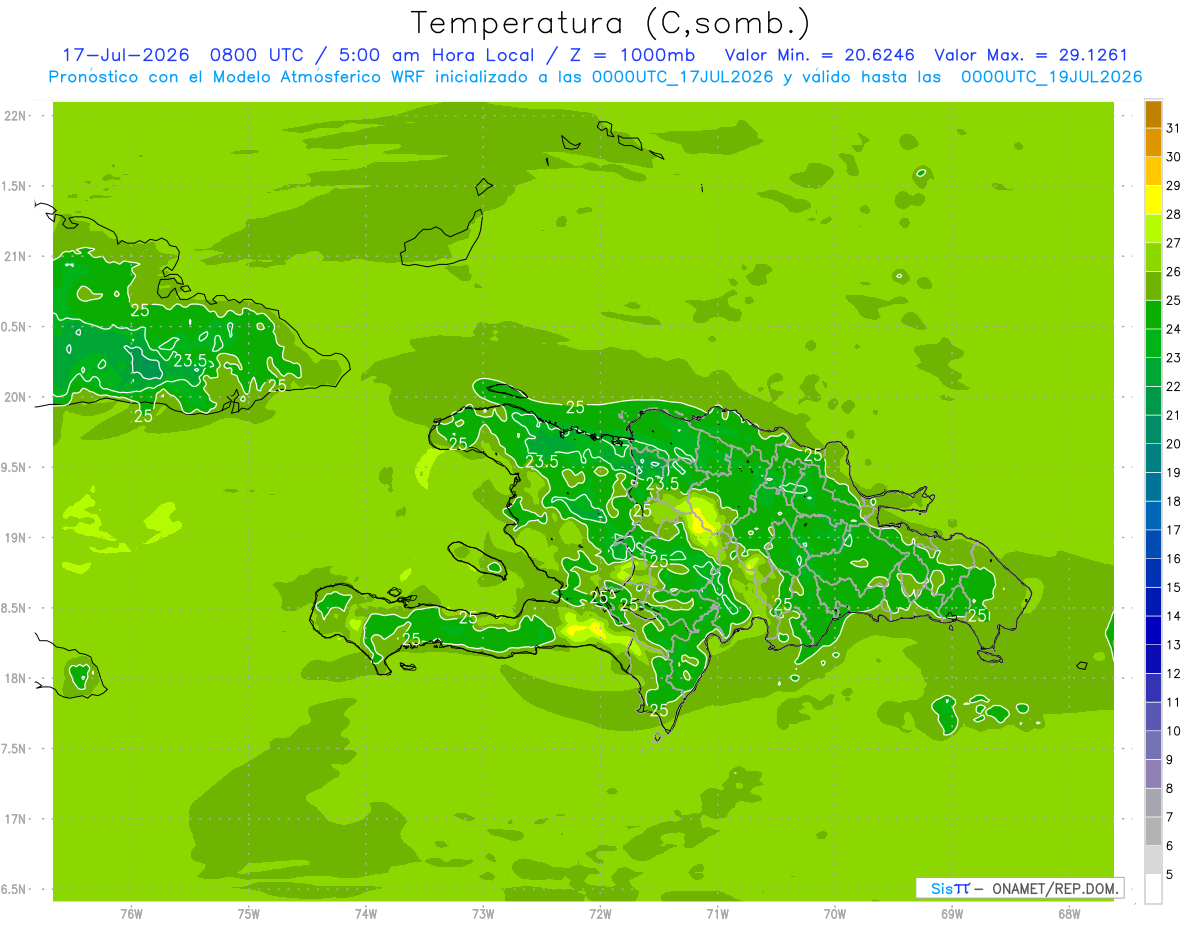Image resolution: width=1200 pixels, height=927 pixels.
Task: Click the dark green swatch between 24 and 25
Action: (x=1153, y=315)
